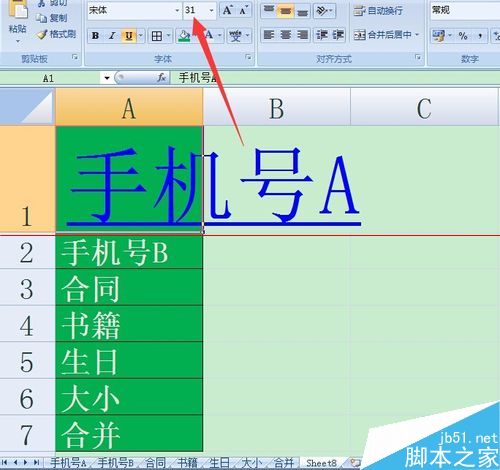Click the increase indent icon

[x=338, y=35]
